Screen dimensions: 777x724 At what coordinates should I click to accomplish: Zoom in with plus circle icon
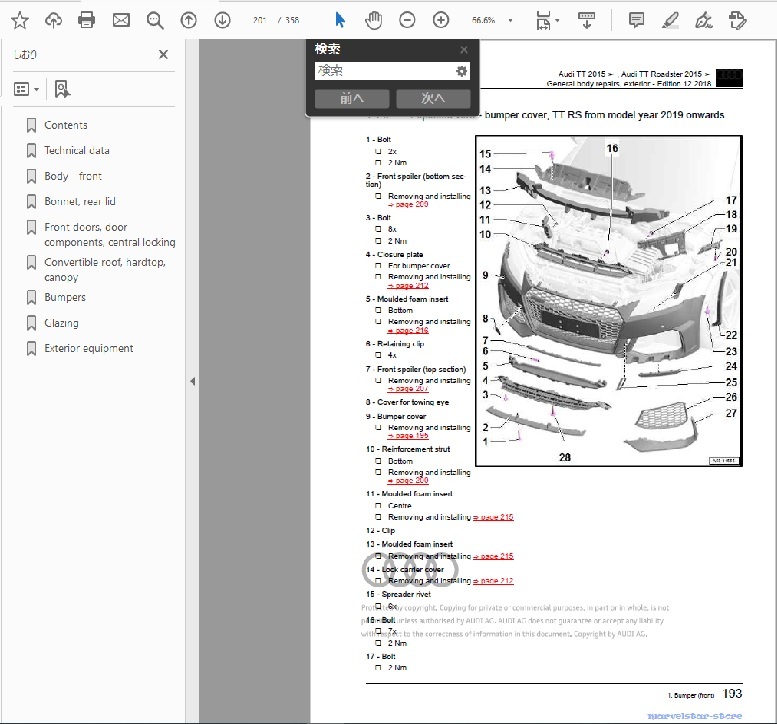441,20
